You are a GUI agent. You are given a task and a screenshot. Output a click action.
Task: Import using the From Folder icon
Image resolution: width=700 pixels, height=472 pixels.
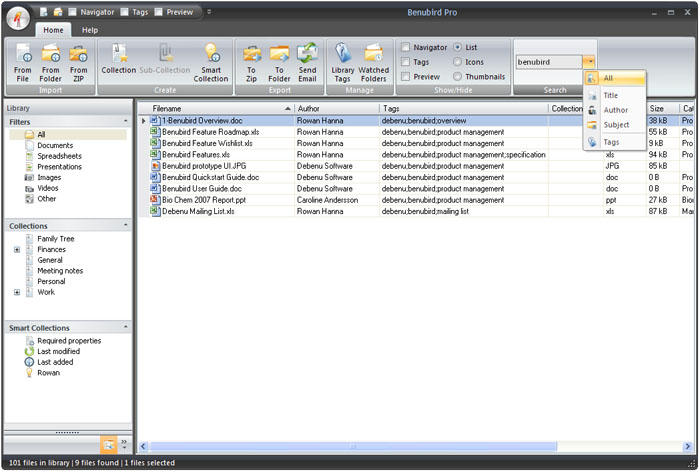pyautogui.click(x=50, y=63)
